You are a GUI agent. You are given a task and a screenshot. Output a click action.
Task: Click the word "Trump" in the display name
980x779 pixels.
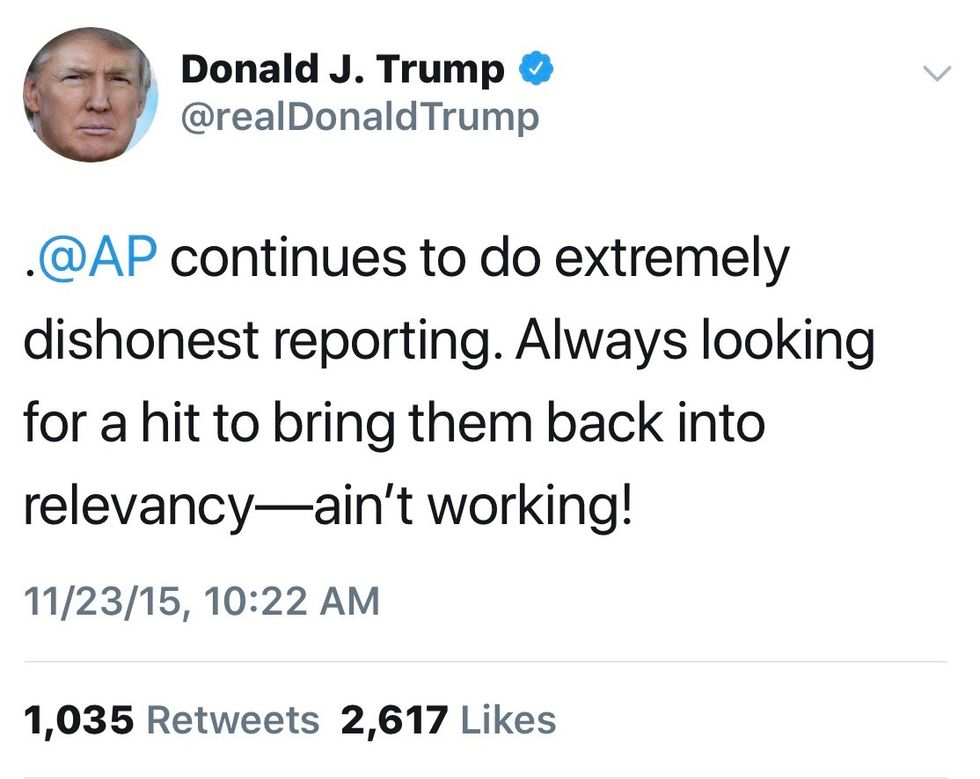coord(445,70)
